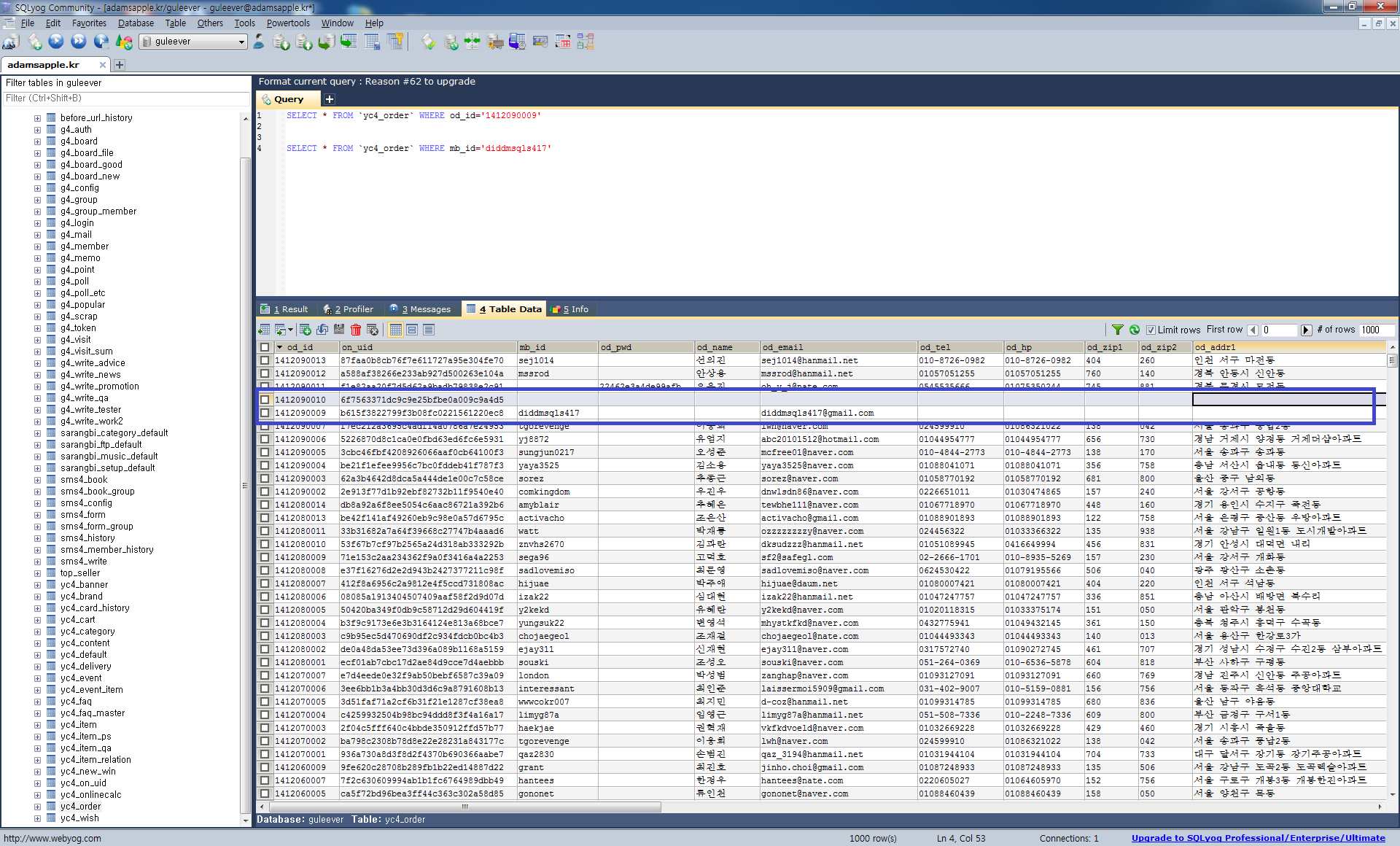
Task: Click the schema designer icon in toolbar
Action: point(586,42)
